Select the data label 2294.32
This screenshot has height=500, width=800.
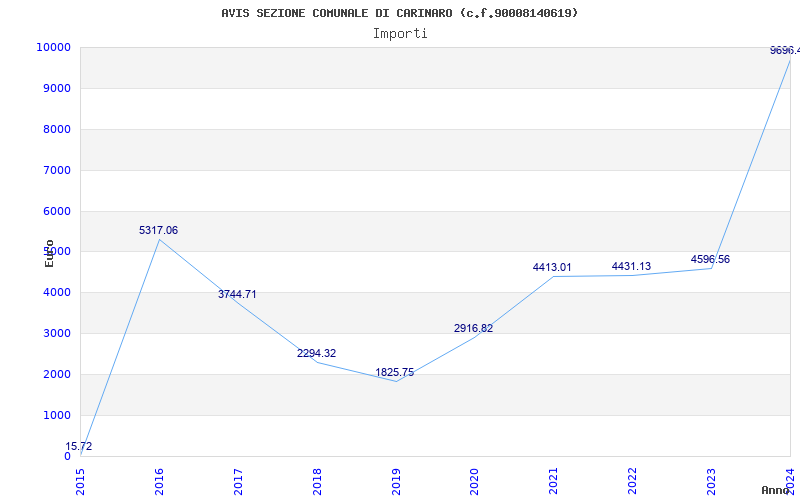click(316, 353)
